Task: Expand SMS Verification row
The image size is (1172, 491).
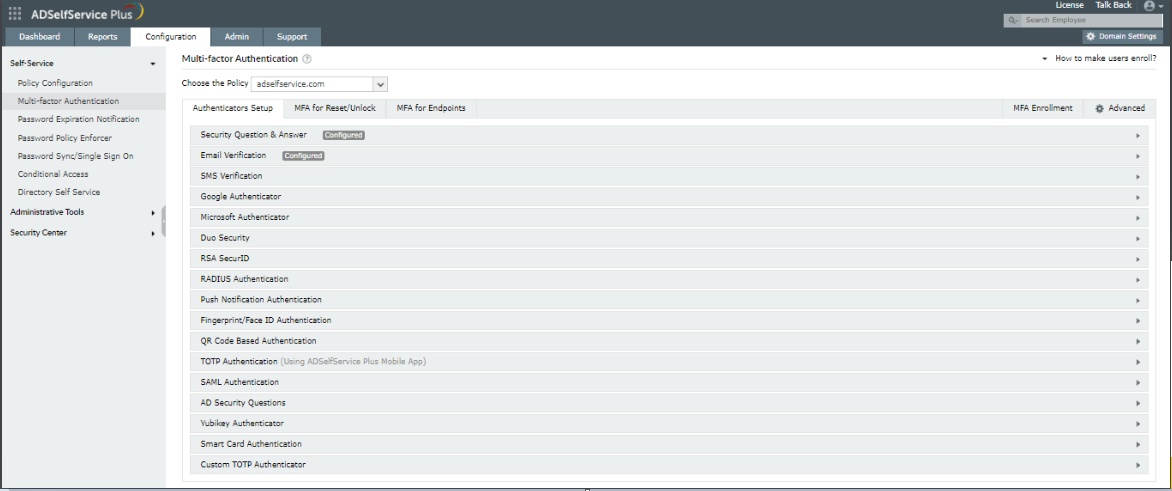Action: tap(670, 176)
